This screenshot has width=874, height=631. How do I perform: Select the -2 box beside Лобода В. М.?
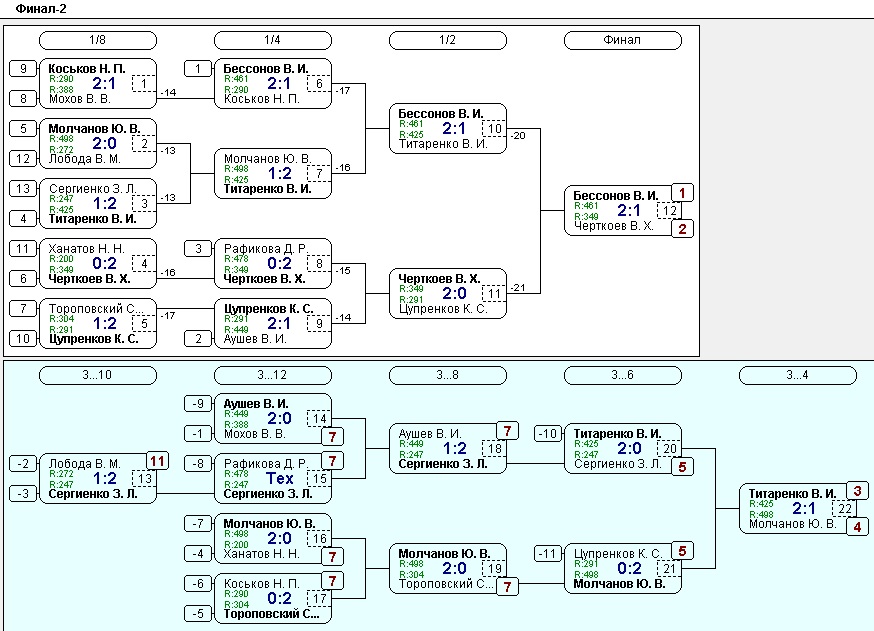(x=23, y=464)
